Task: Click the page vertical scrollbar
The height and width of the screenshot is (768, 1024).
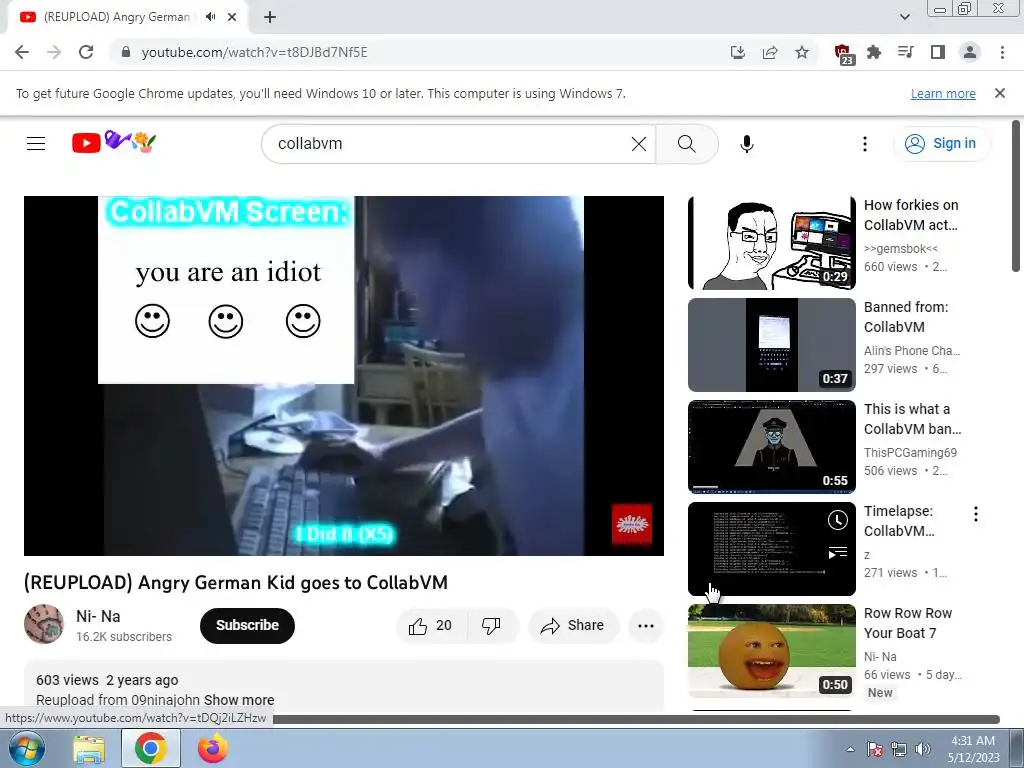Action: pos(1016,196)
